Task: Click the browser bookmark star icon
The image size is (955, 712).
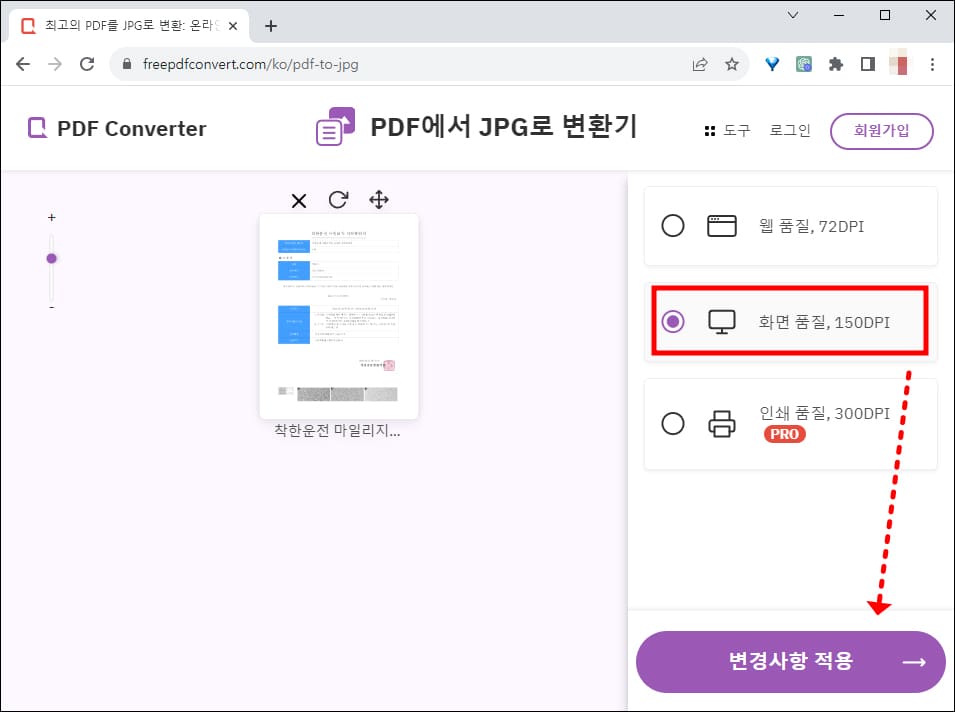Action: tap(732, 63)
